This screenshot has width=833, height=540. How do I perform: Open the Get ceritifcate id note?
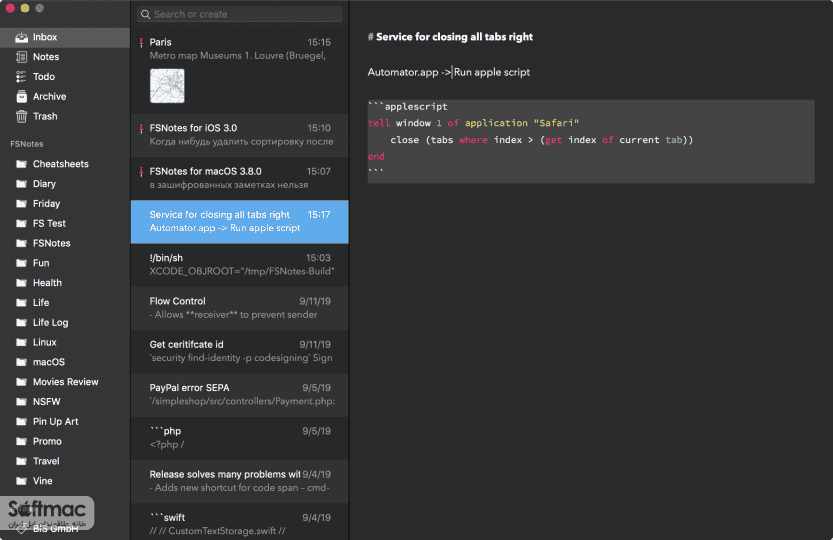[240, 351]
